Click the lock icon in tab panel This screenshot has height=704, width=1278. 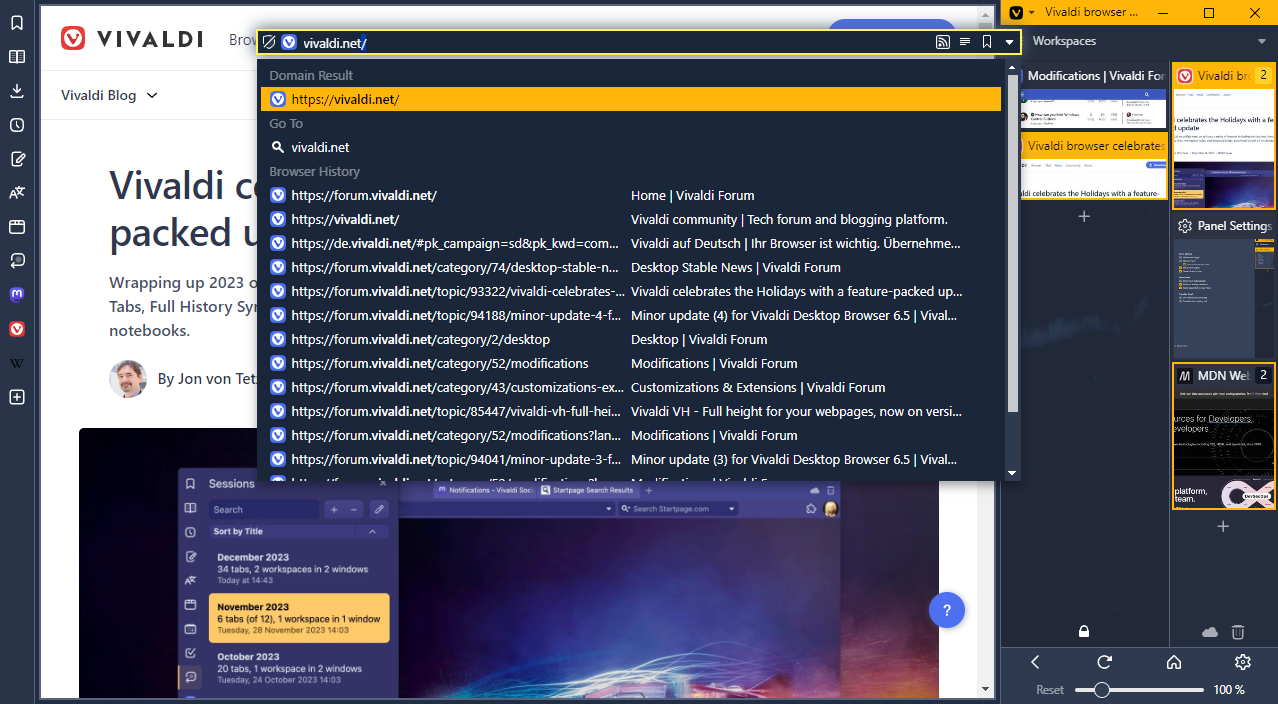(1084, 632)
